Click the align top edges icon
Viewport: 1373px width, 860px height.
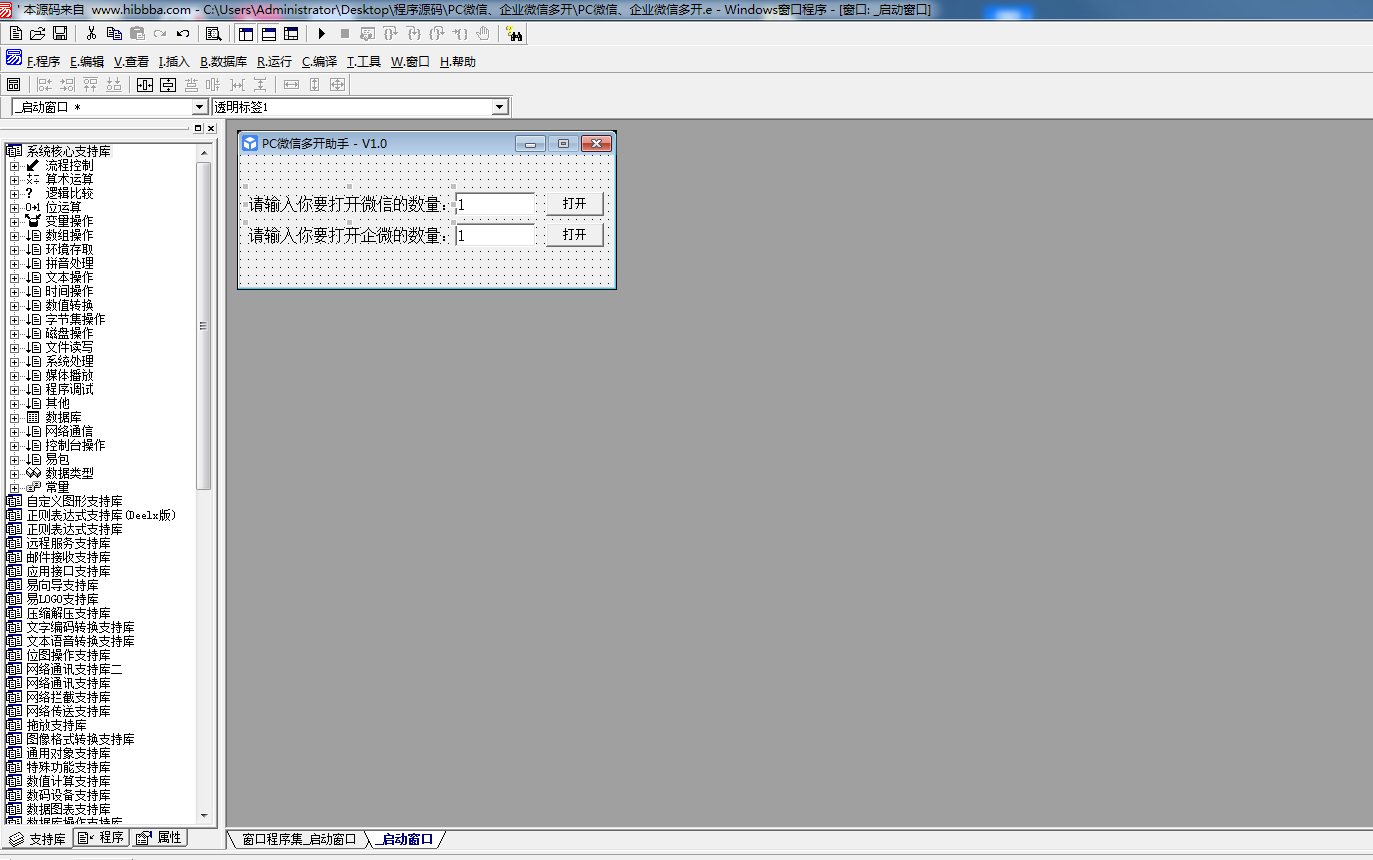point(90,85)
